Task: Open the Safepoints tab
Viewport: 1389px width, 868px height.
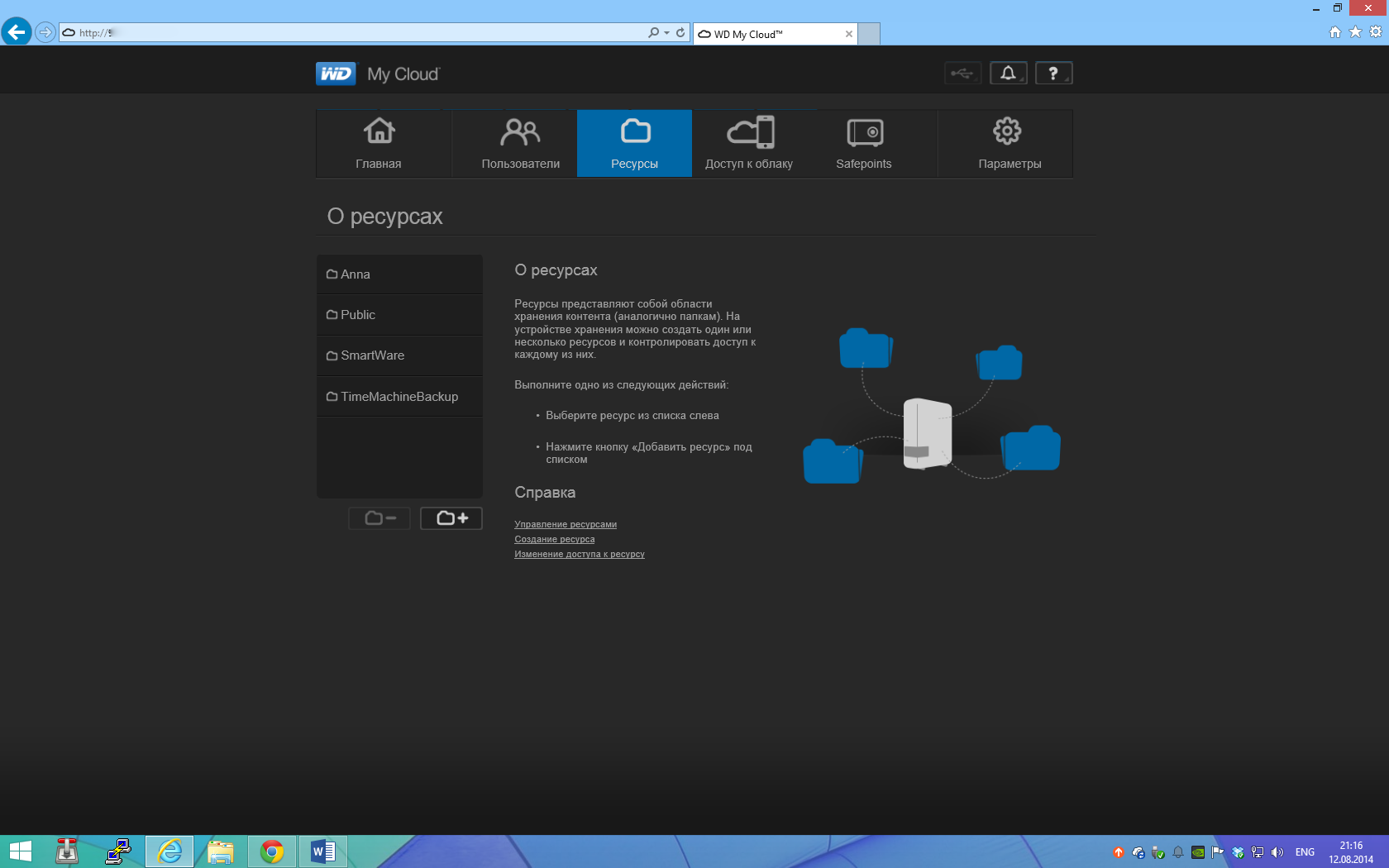Action: [864, 143]
